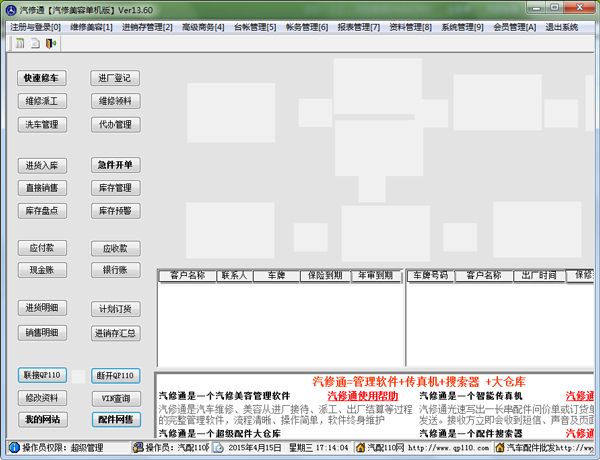Click the 急件开单 button
The image size is (600, 460).
116,165
